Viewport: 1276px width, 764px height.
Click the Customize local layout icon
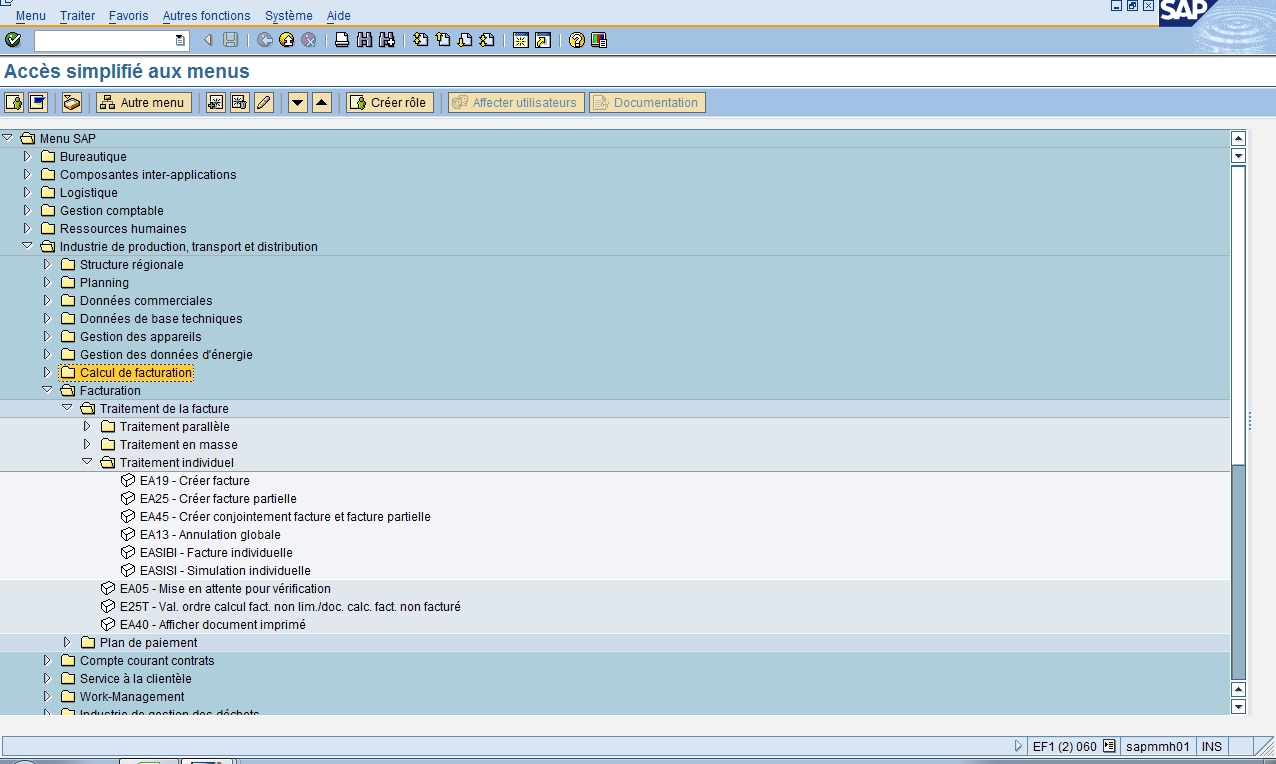pos(599,40)
